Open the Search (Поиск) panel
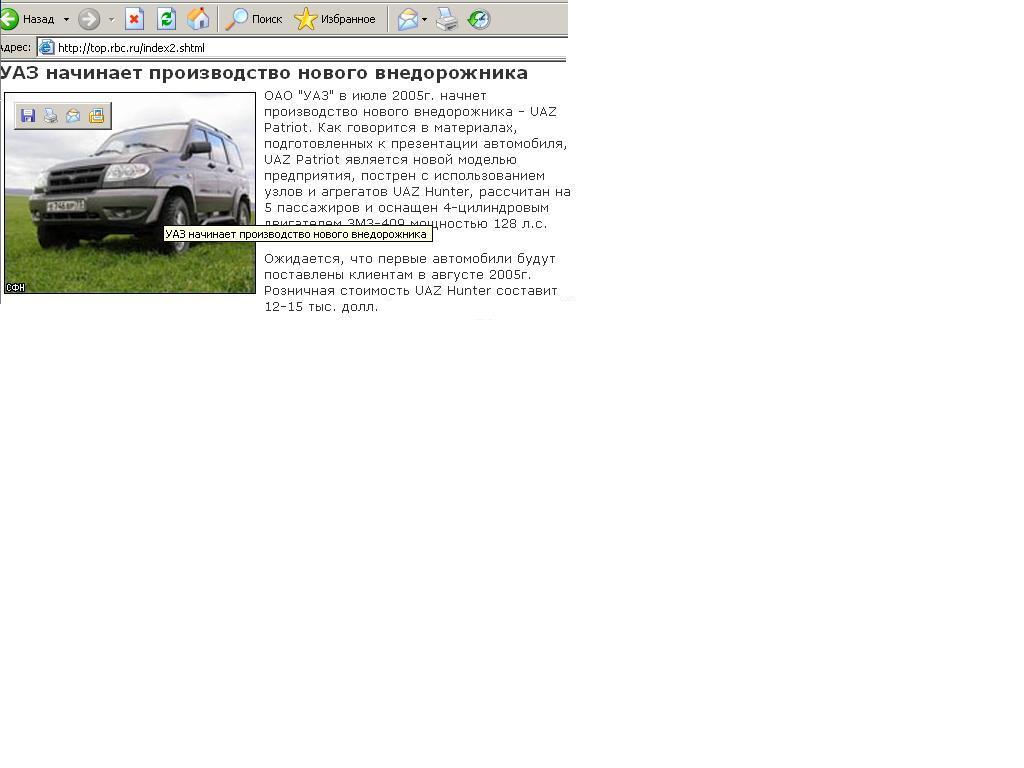The width and height of the screenshot is (1024, 768). 254,19
